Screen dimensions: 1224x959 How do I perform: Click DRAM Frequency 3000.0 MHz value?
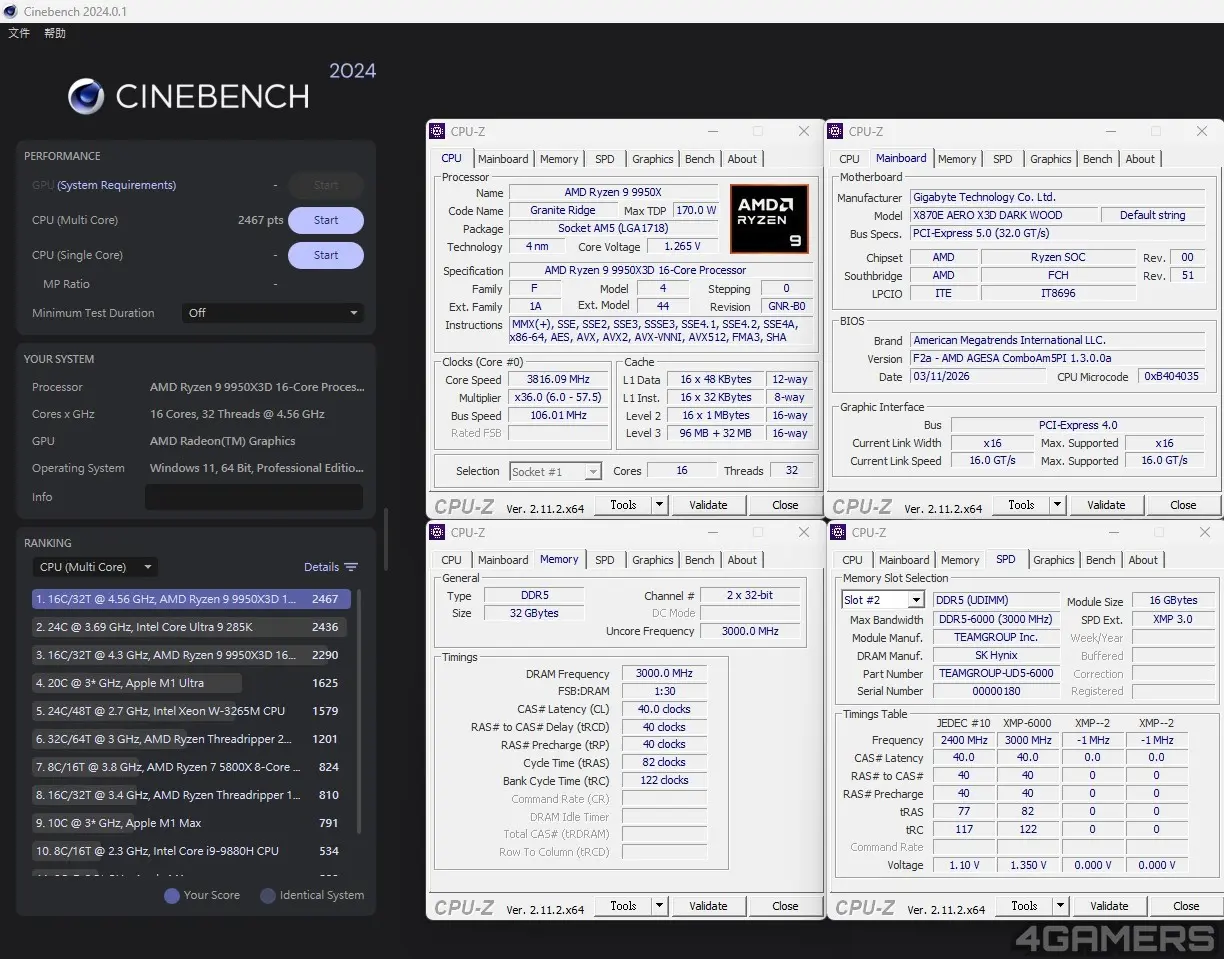[x=664, y=674]
